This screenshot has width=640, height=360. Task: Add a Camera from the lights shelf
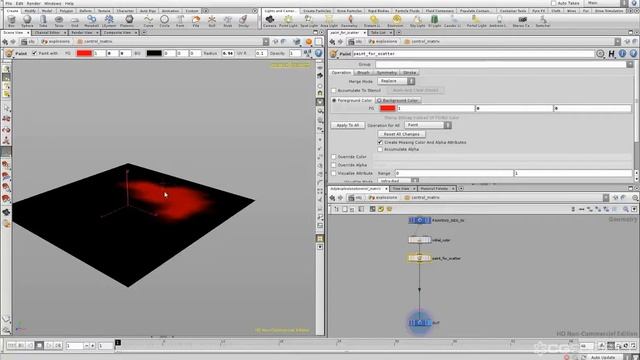(x=269, y=21)
